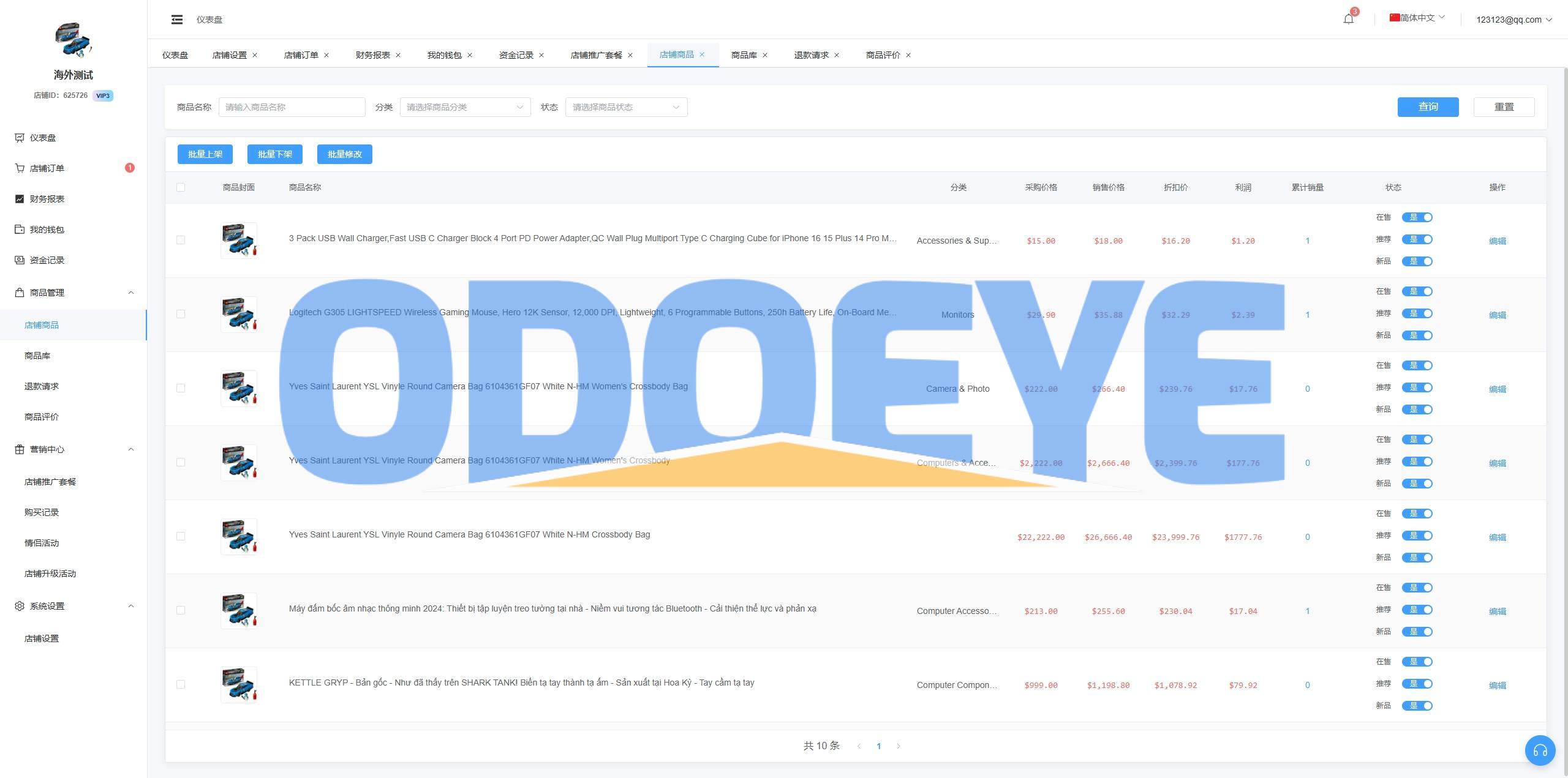Close the 商品库 tab
Screen dimensions: 1568x778
tap(765, 55)
